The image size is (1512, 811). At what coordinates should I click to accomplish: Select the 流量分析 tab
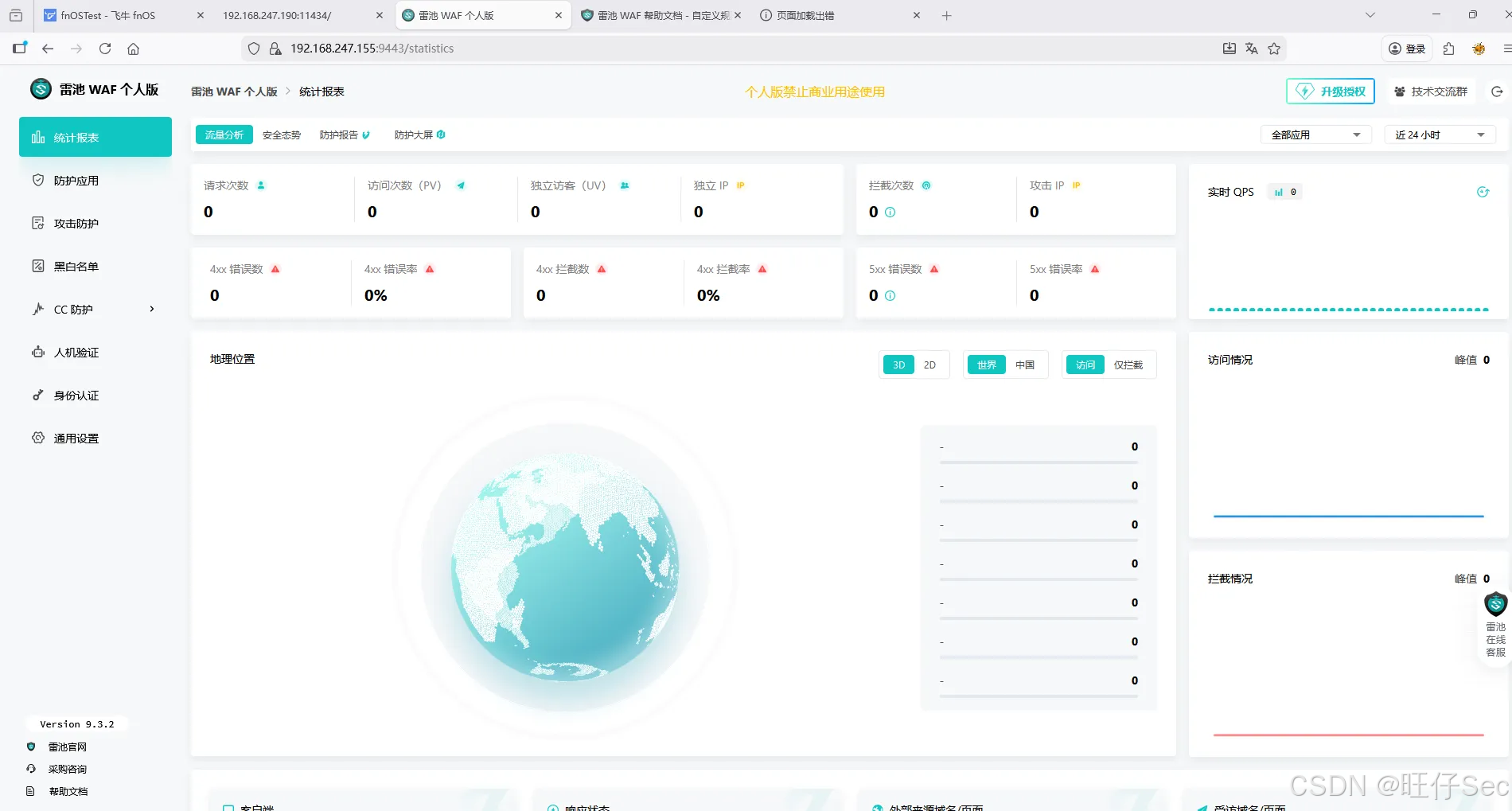click(224, 135)
